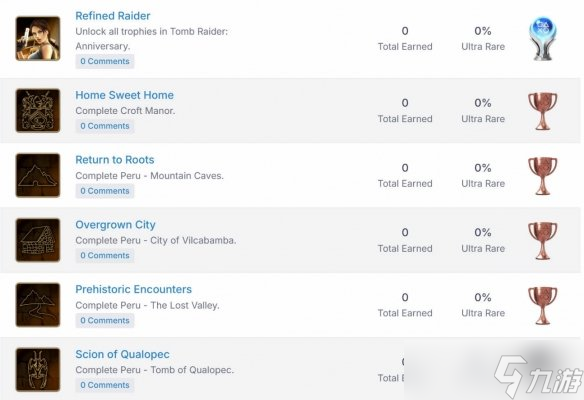Image resolution: width=584 pixels, height=400 pixels.
Task: View 0 Comments under Scion of Qualopec
Action: coord(105,385)
